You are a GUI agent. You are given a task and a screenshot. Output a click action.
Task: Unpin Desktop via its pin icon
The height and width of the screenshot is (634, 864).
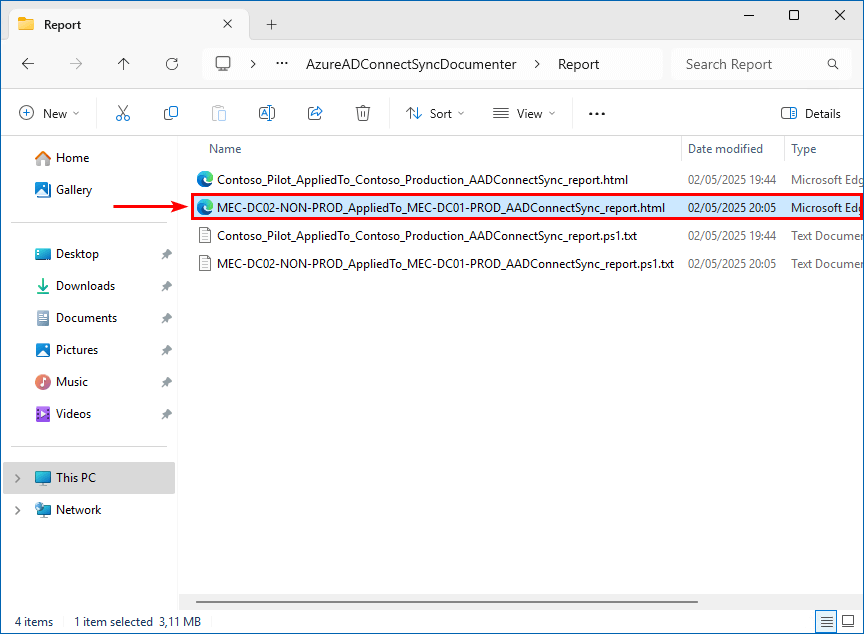point(166,254)
